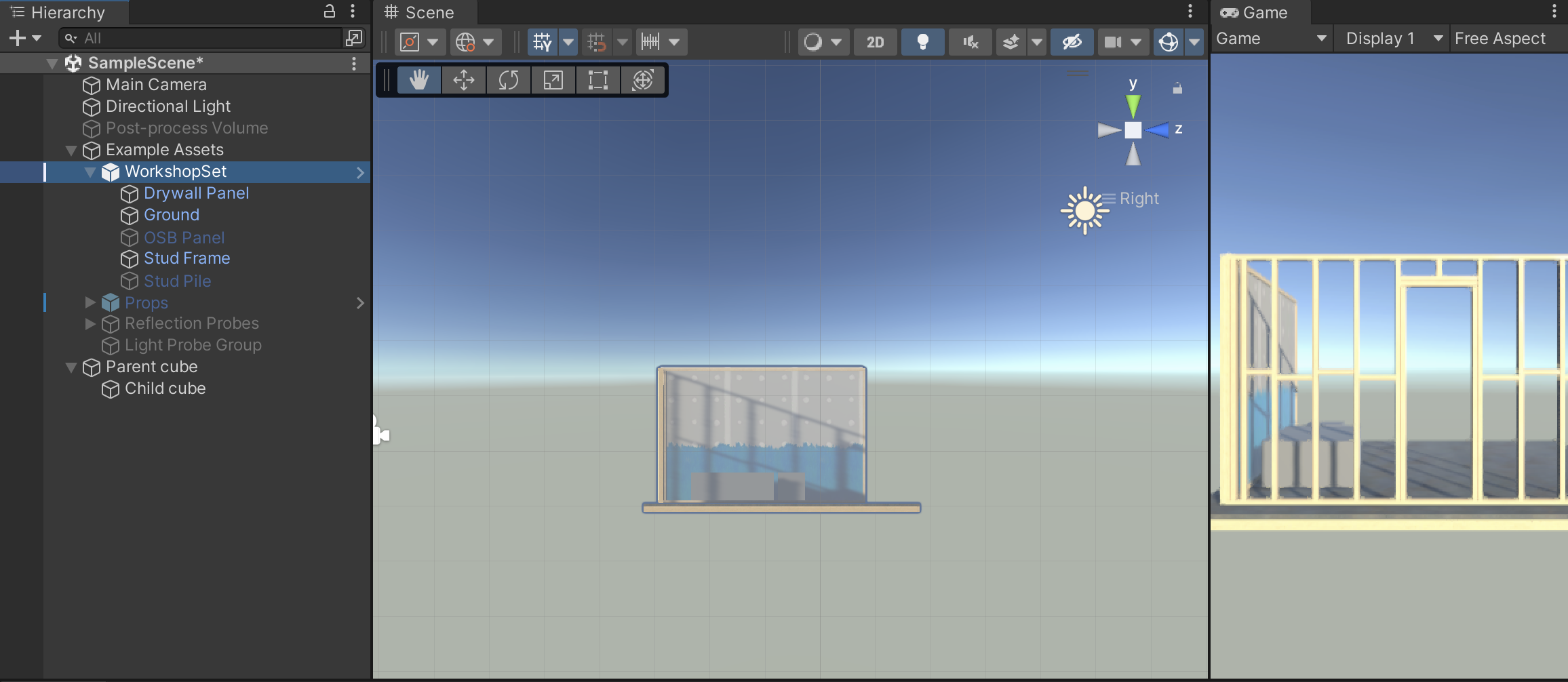Click the Hierarchy search field
Viewport: 1568px width, 682px height.
pyautogui.click(x=201, y=38)
